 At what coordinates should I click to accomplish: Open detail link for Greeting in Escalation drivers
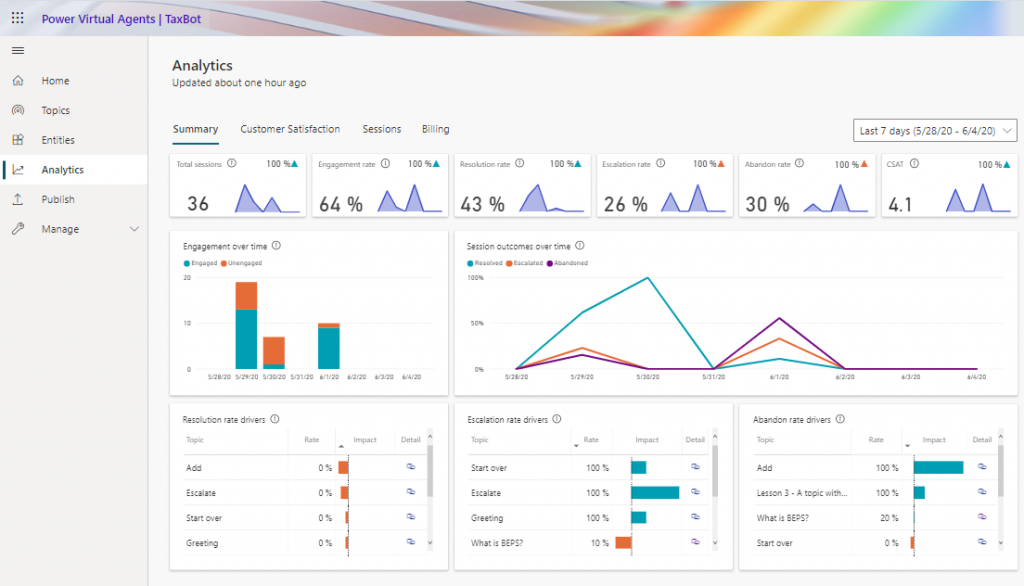(696, 517)
